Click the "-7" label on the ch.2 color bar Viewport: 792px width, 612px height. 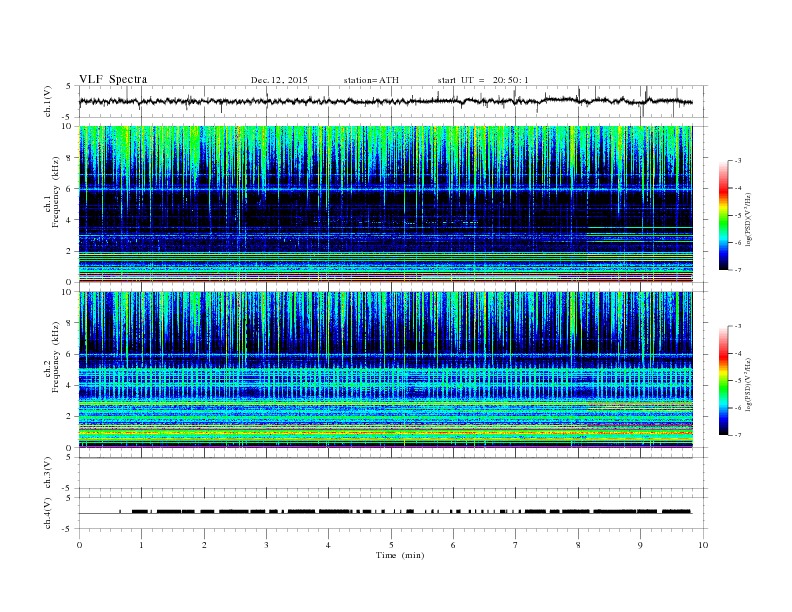738,435
